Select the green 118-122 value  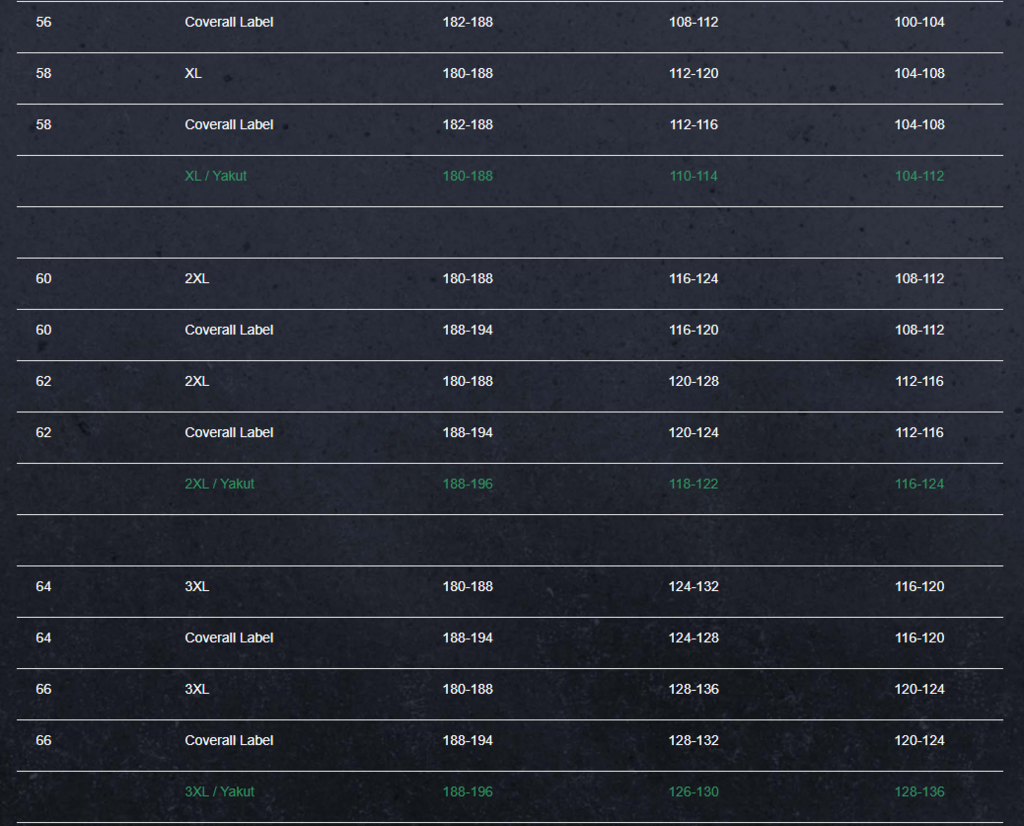pos(694,484)
